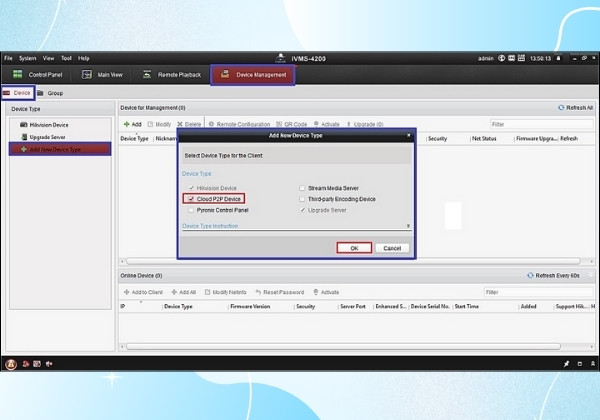Open the dropdown arrow beside Refresh Every 60s

(x=590, y=275)
